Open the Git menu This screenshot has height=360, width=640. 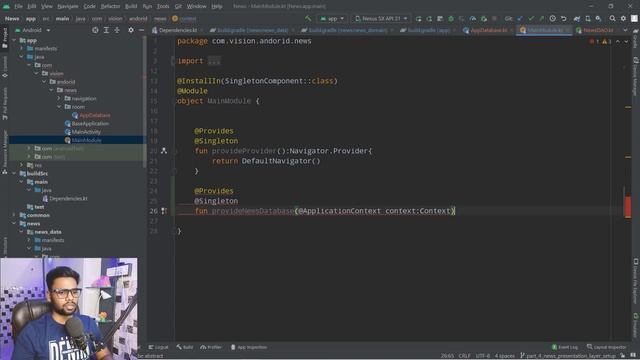point(178,6)
